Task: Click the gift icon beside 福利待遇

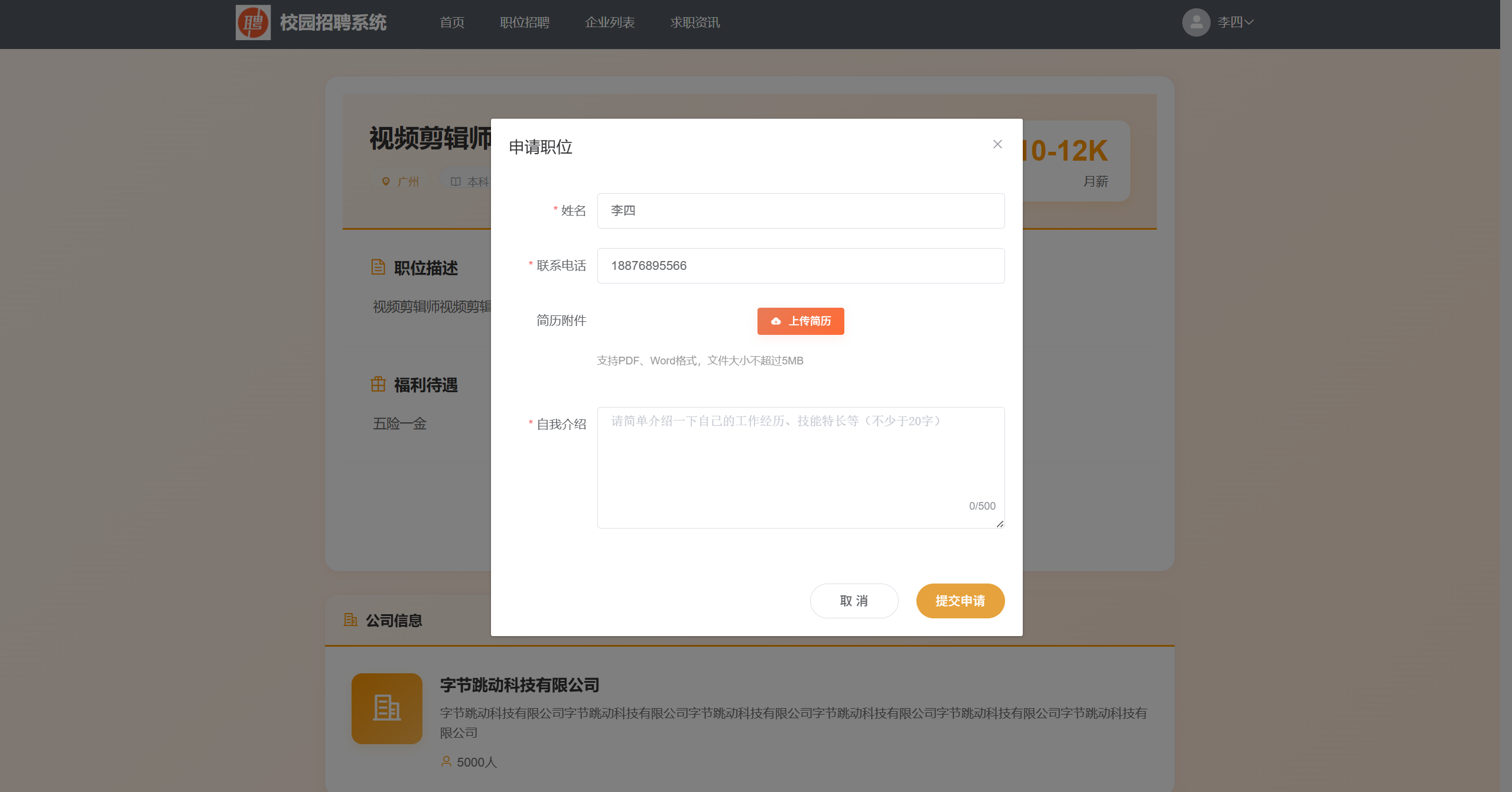Action: coord(378,384)
